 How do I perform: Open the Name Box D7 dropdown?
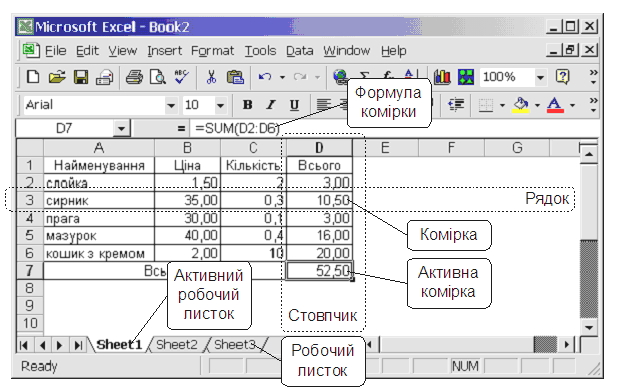(x=121, y=128)
